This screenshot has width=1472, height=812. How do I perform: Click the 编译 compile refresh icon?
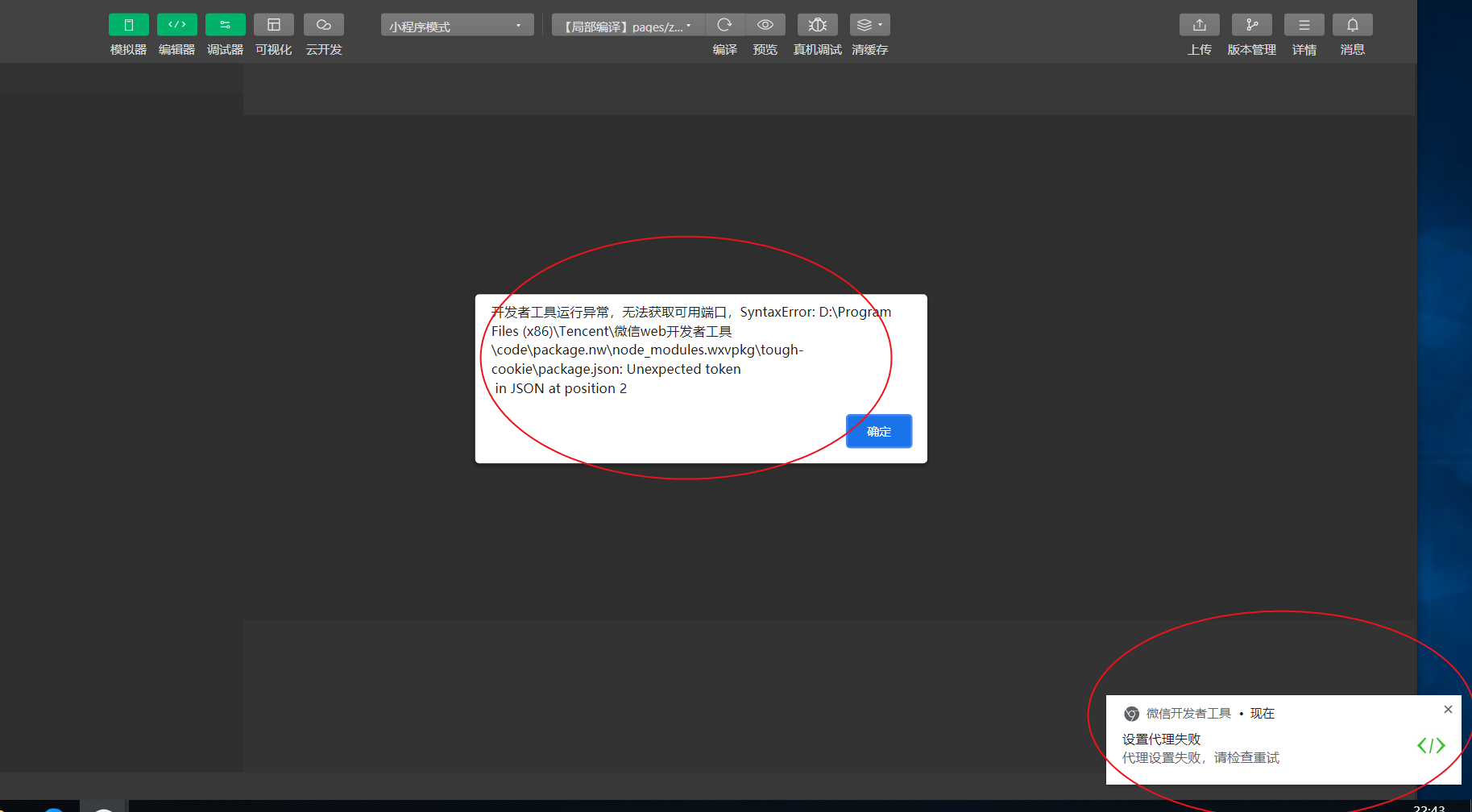725,25
